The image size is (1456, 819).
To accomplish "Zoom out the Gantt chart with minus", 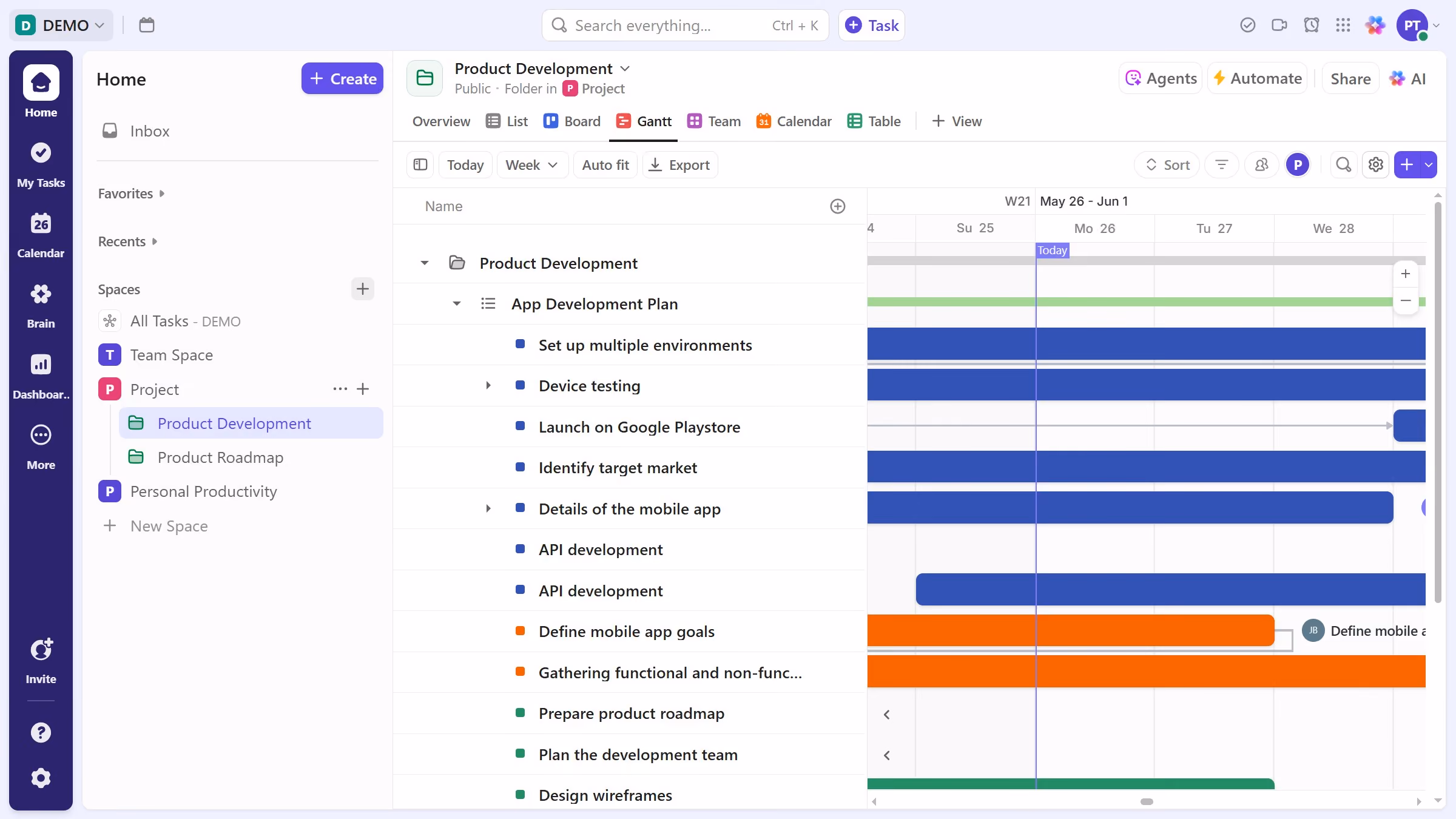I will click(1406, 301).
